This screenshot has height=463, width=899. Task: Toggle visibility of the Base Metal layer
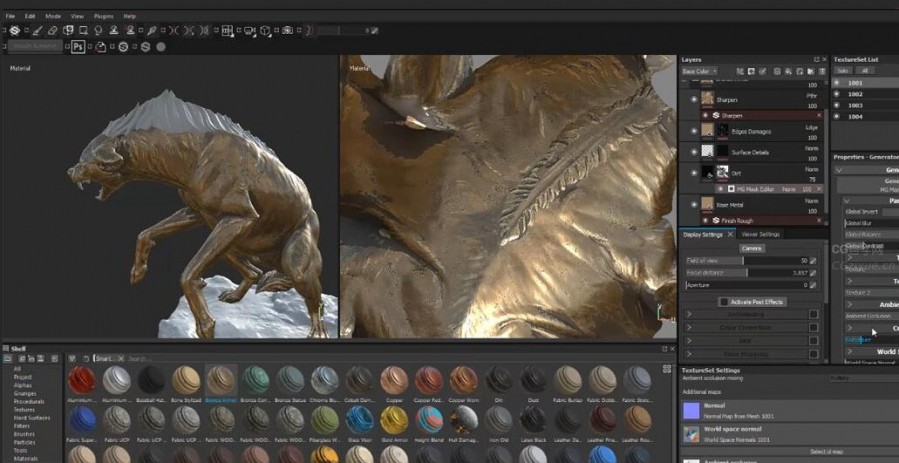[x=694, y=205]
